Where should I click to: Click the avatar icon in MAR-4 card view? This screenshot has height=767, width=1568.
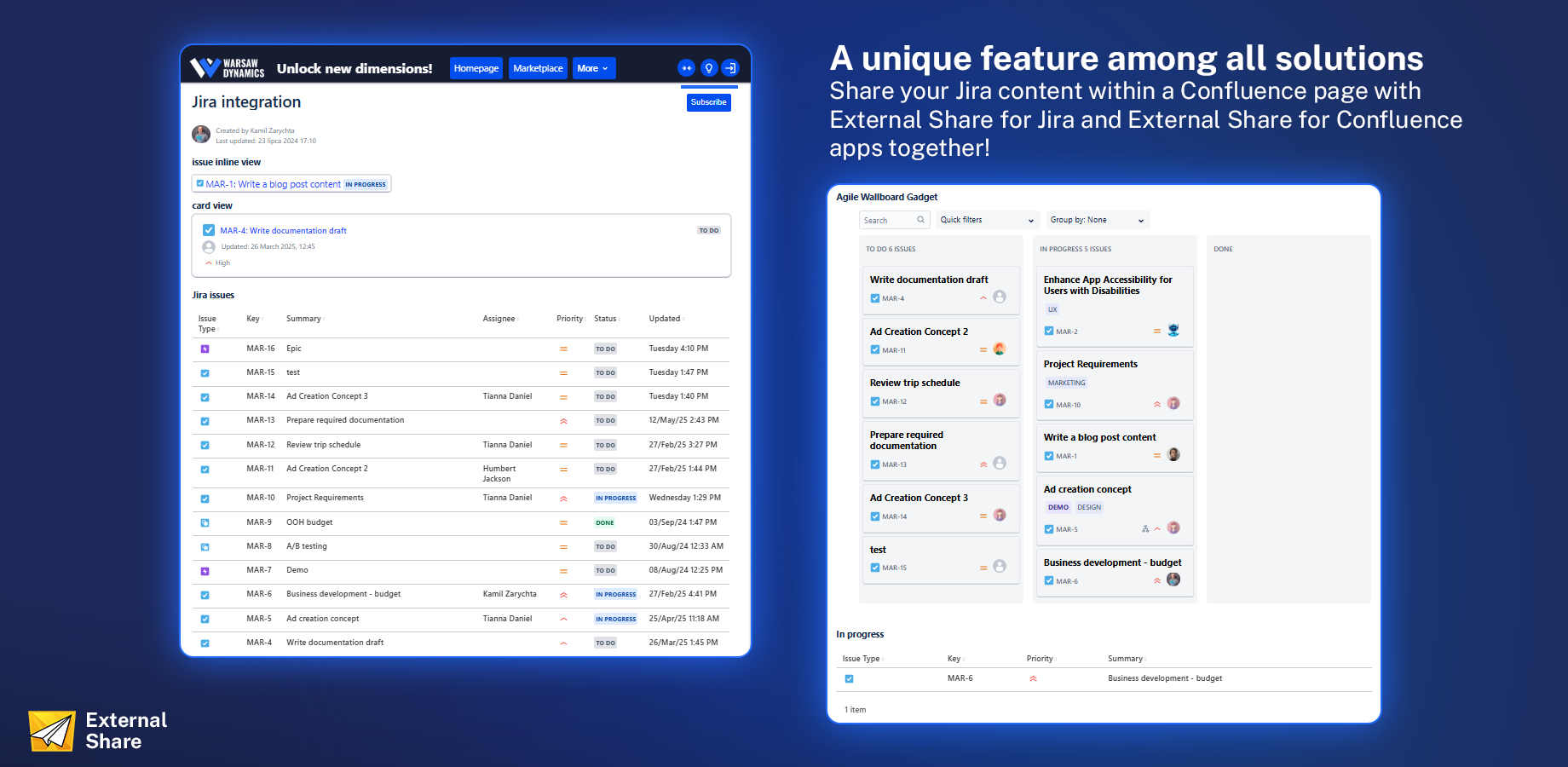tap(209, 247)
